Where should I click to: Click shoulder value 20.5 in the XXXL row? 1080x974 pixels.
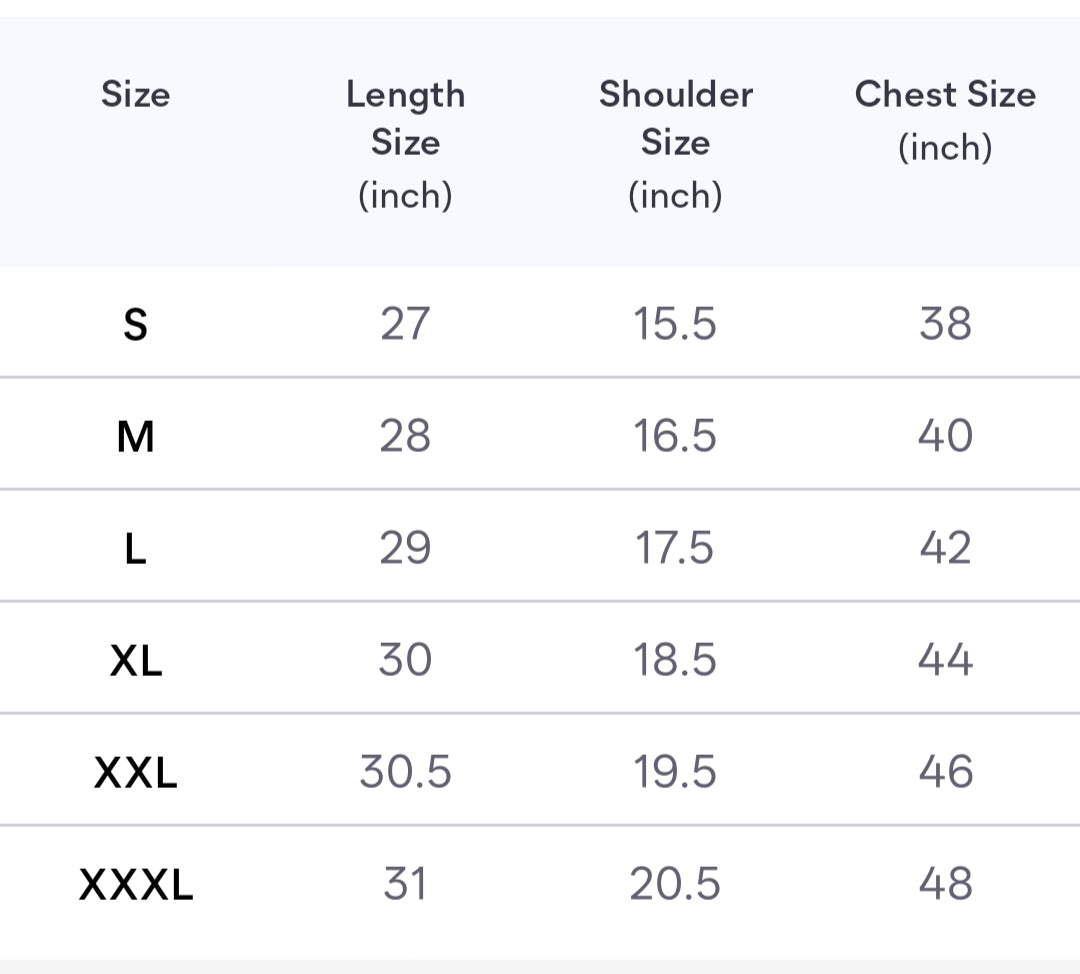coord(675,884)
